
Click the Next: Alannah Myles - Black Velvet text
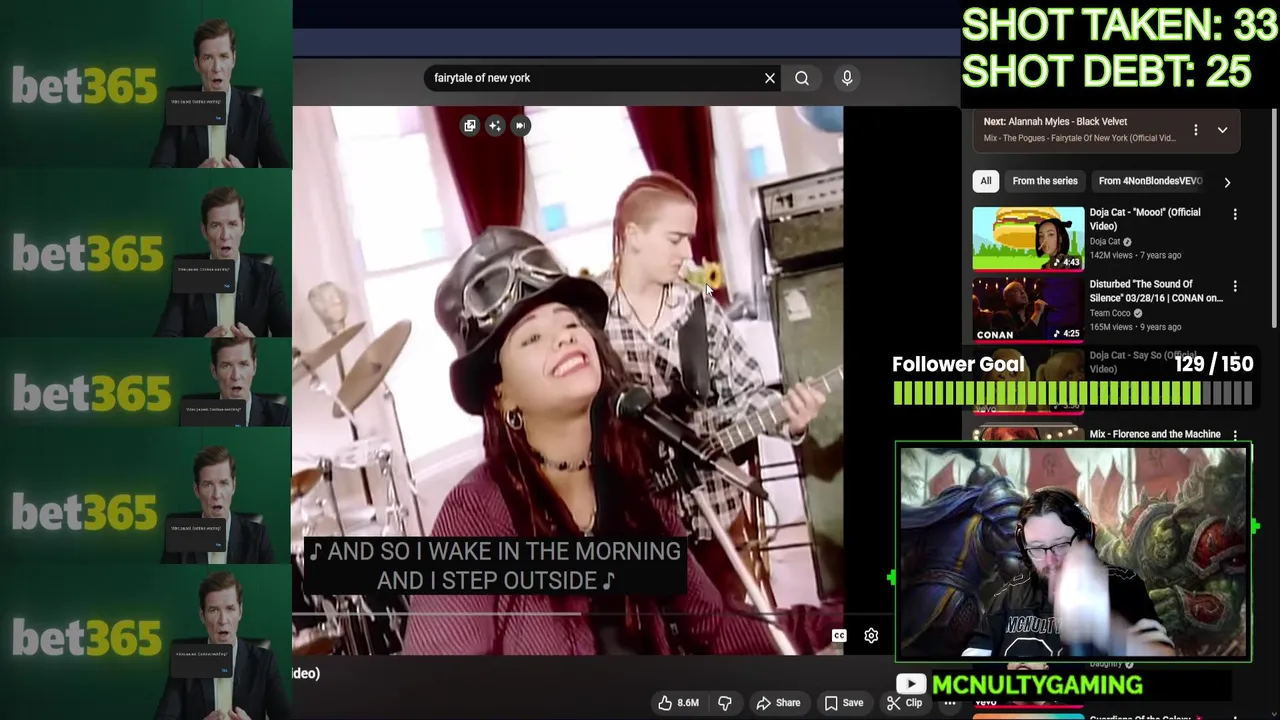click(x=1055, y=122)
